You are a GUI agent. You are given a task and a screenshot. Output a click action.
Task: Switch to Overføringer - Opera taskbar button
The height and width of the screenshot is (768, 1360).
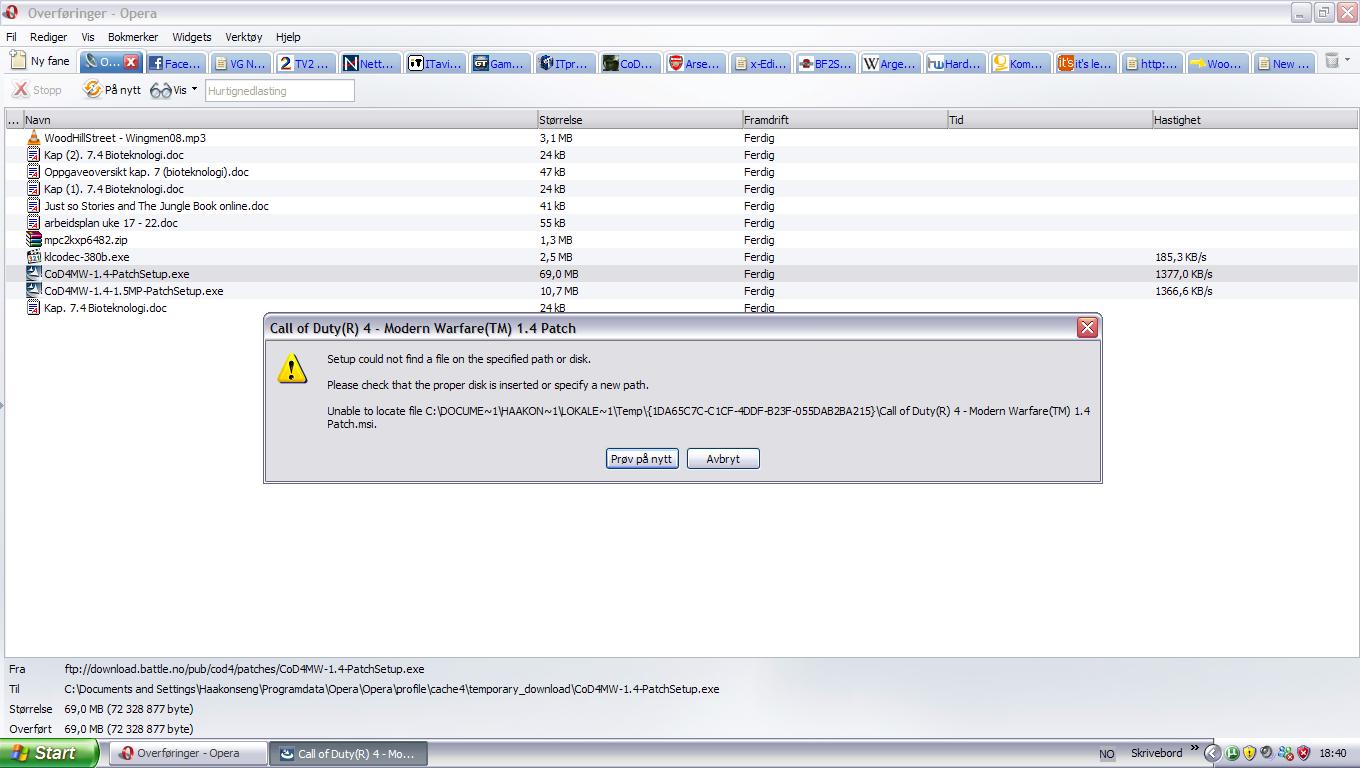click(x=188, y=753)
